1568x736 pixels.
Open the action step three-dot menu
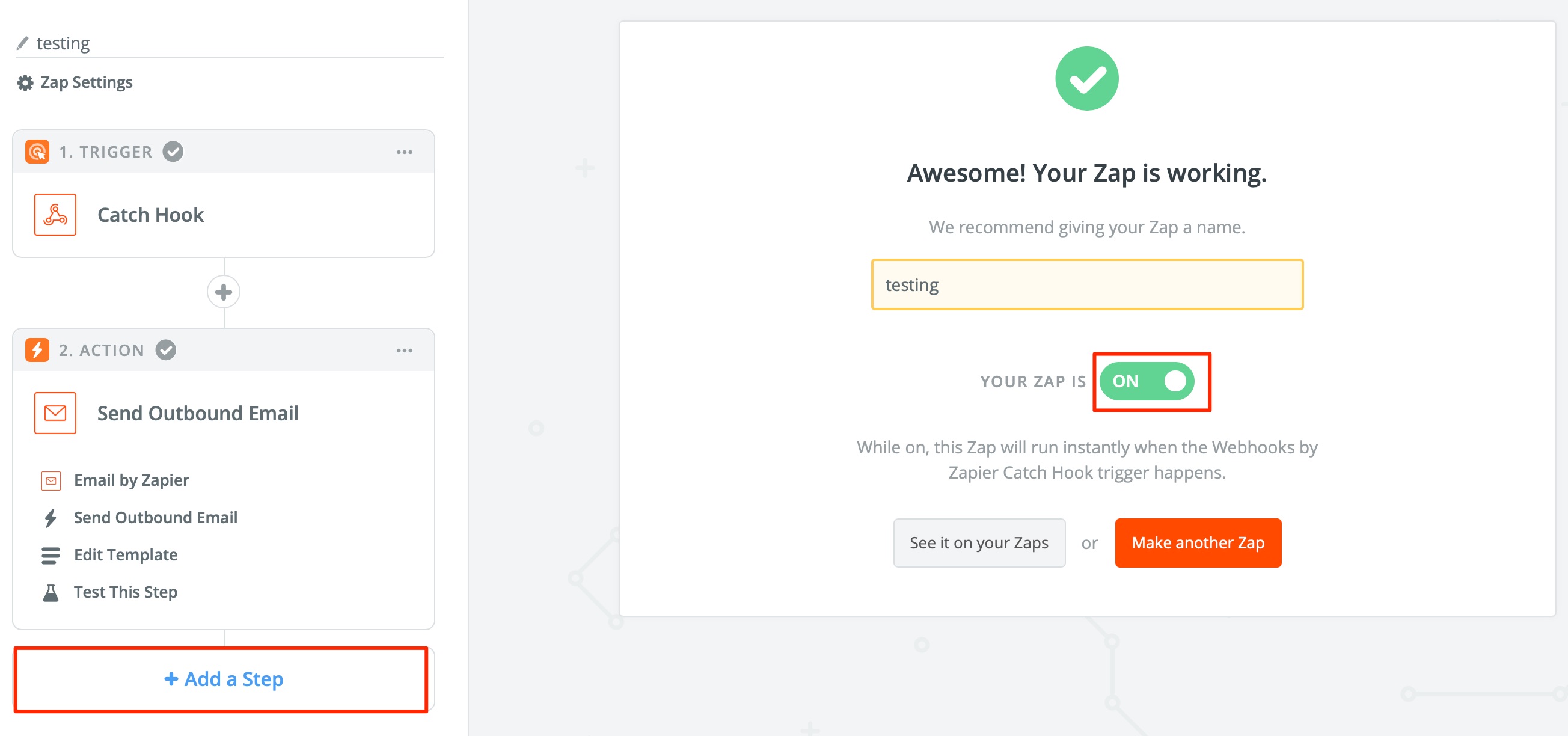tap(405, 351)
